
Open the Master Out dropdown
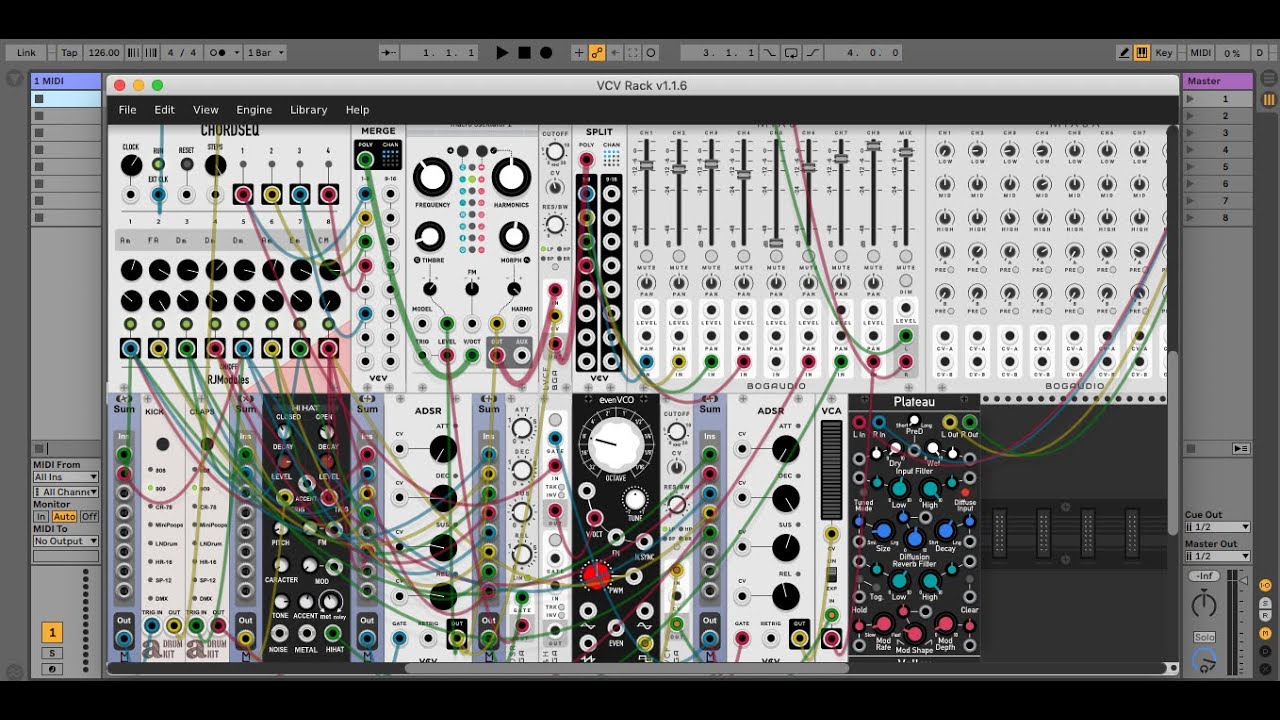point(1217,556)
